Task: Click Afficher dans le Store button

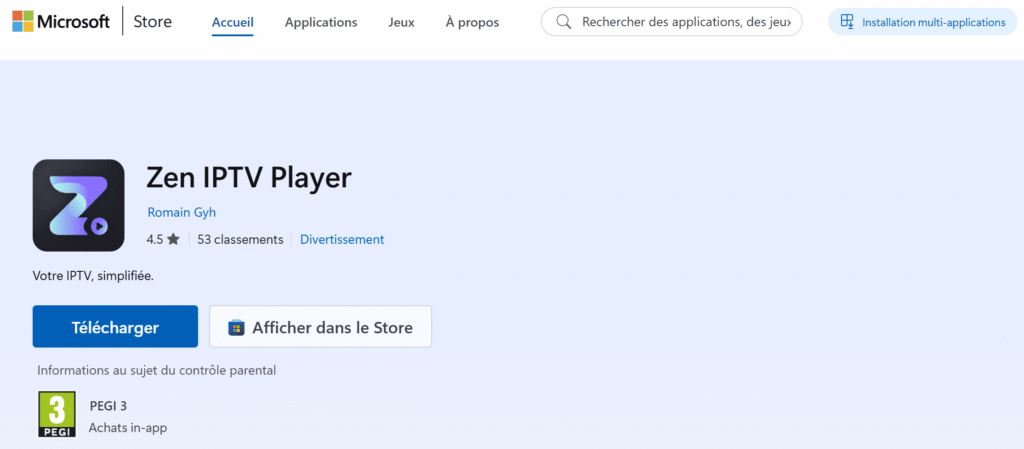Action: point(320,327)
